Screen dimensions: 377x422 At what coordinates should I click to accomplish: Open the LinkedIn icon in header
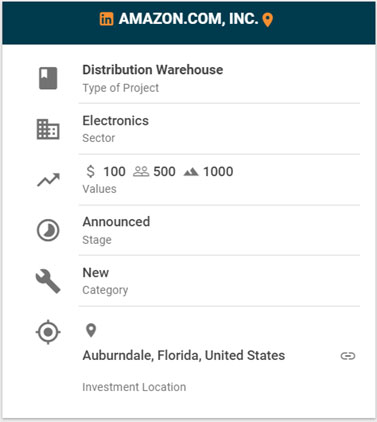[x=106, y=19]
